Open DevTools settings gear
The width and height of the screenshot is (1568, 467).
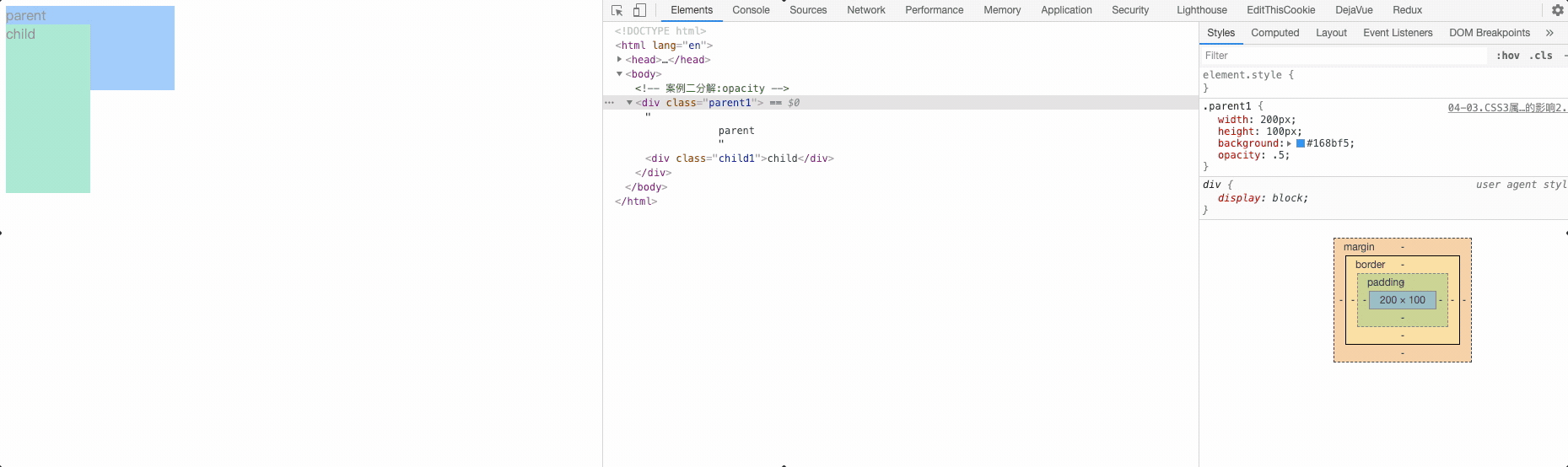tap(1557, 10)
